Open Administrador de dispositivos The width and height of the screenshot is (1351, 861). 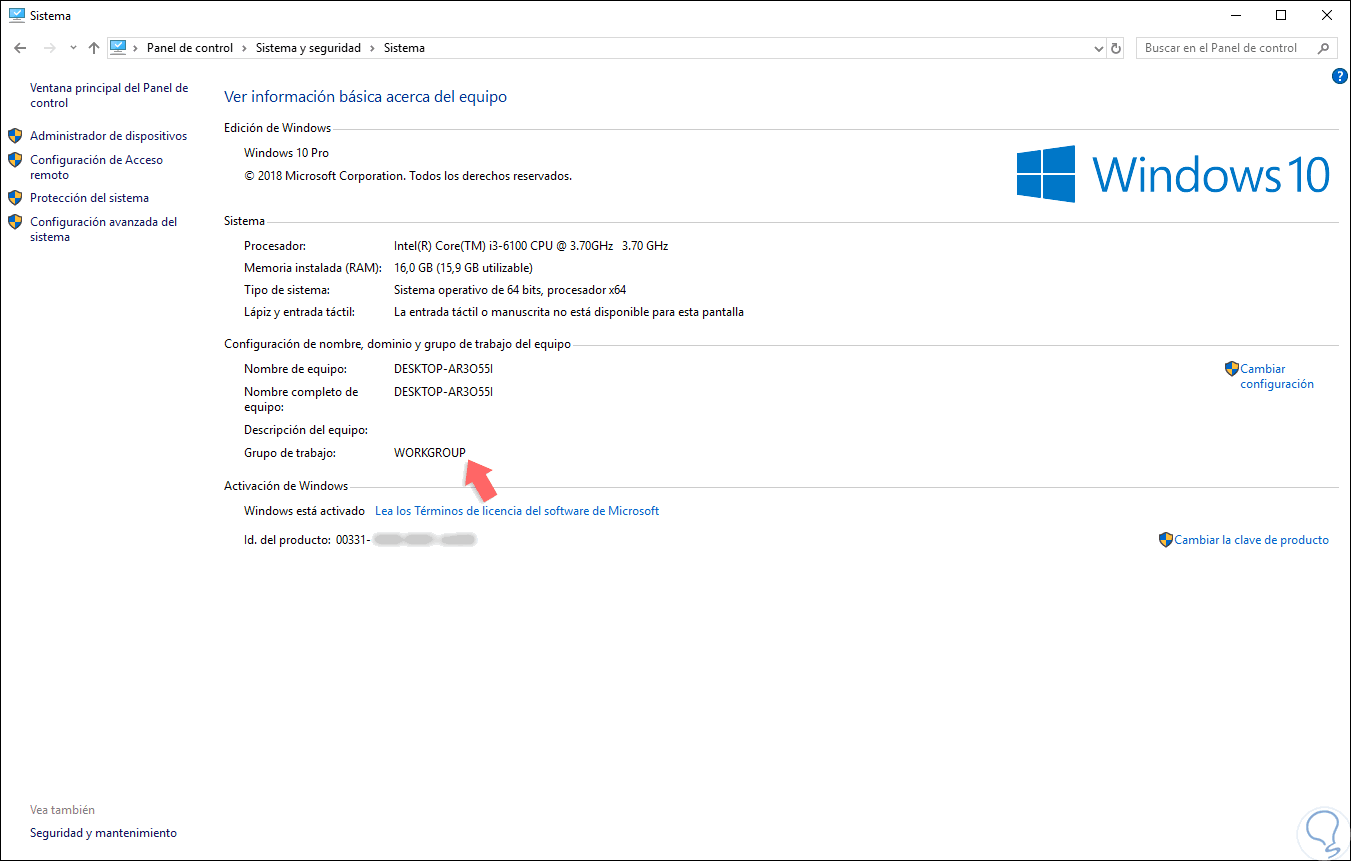(x=108, y=136)
